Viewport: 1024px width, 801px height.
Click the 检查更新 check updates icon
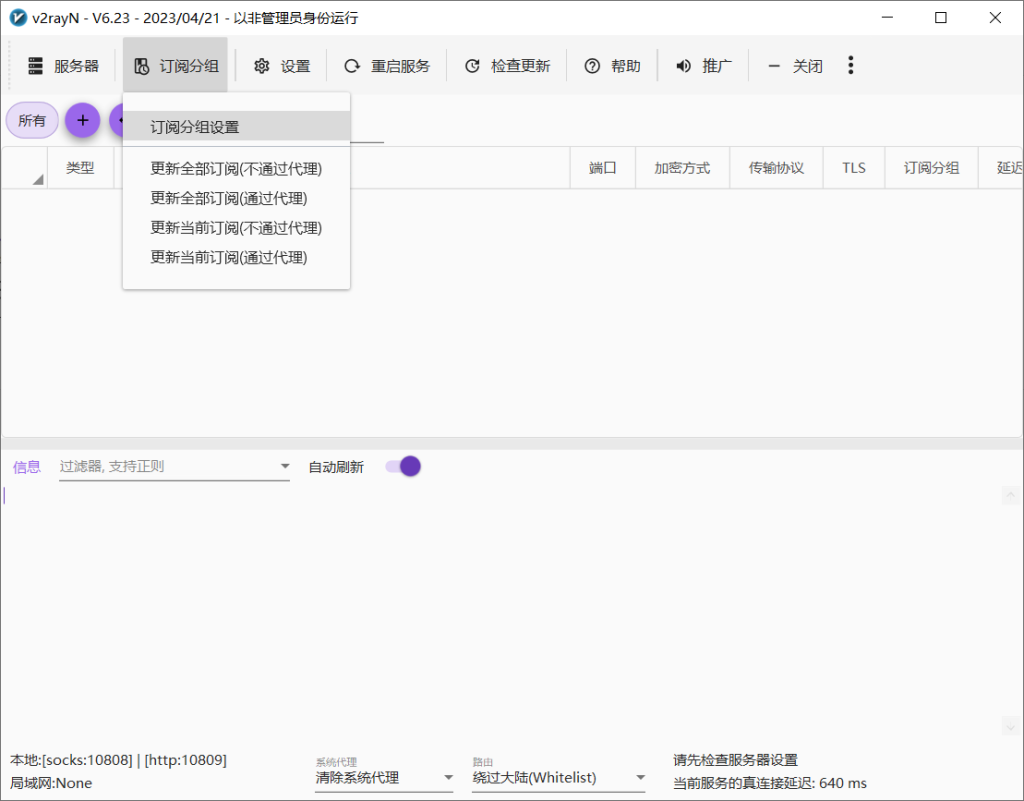coord(472,65)
